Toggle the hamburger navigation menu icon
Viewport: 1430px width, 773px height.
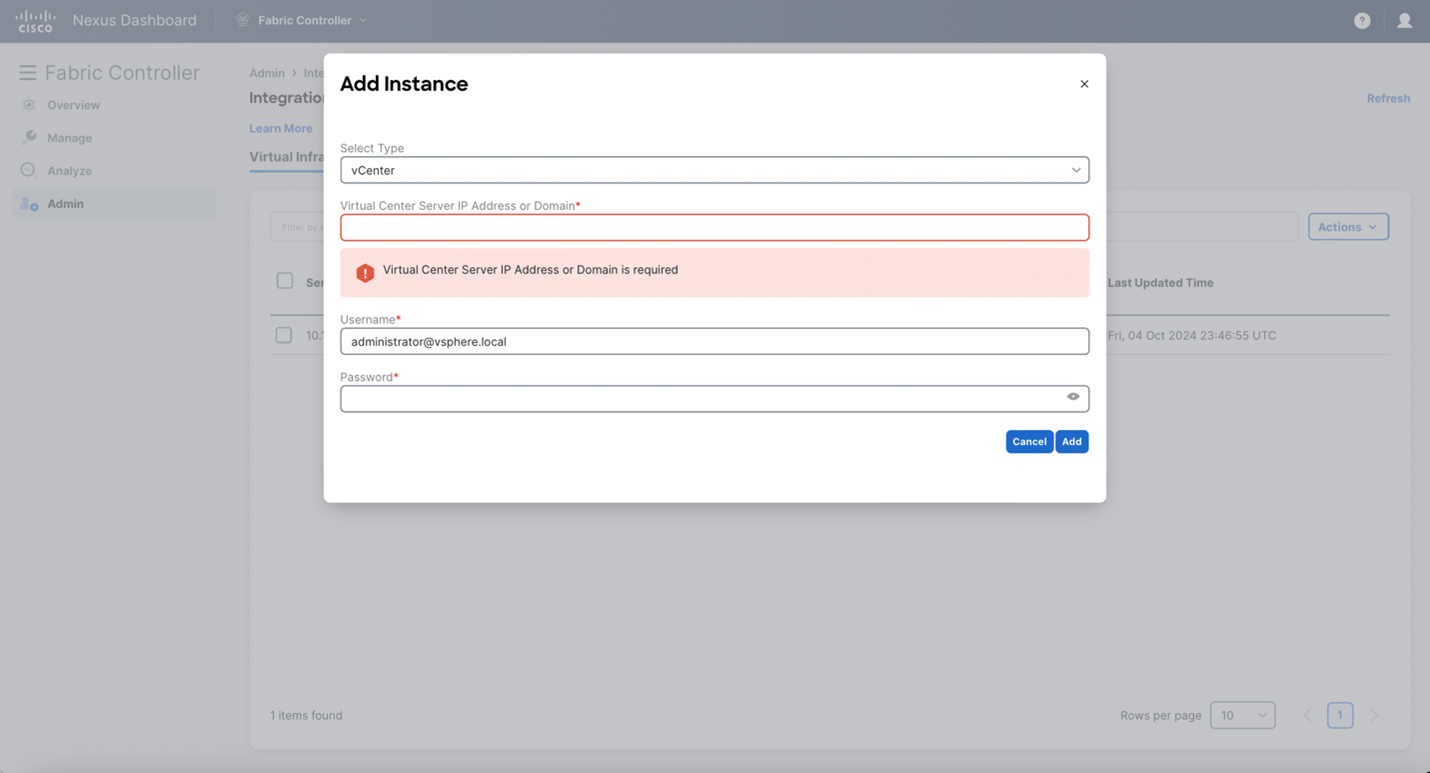click(27, 72)
